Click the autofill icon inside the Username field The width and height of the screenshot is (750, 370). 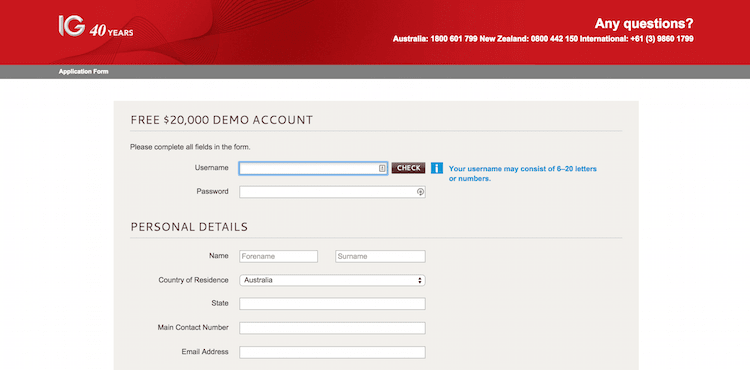[382, 168]
